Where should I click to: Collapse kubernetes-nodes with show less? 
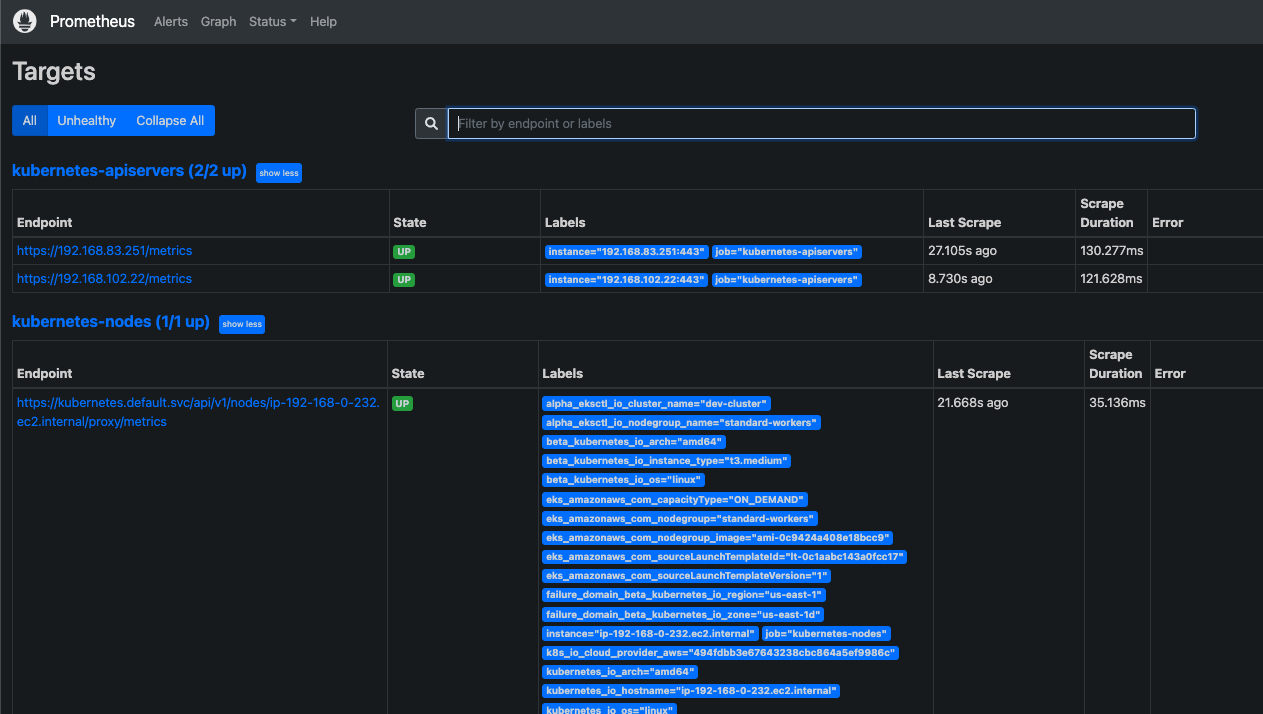242,324
